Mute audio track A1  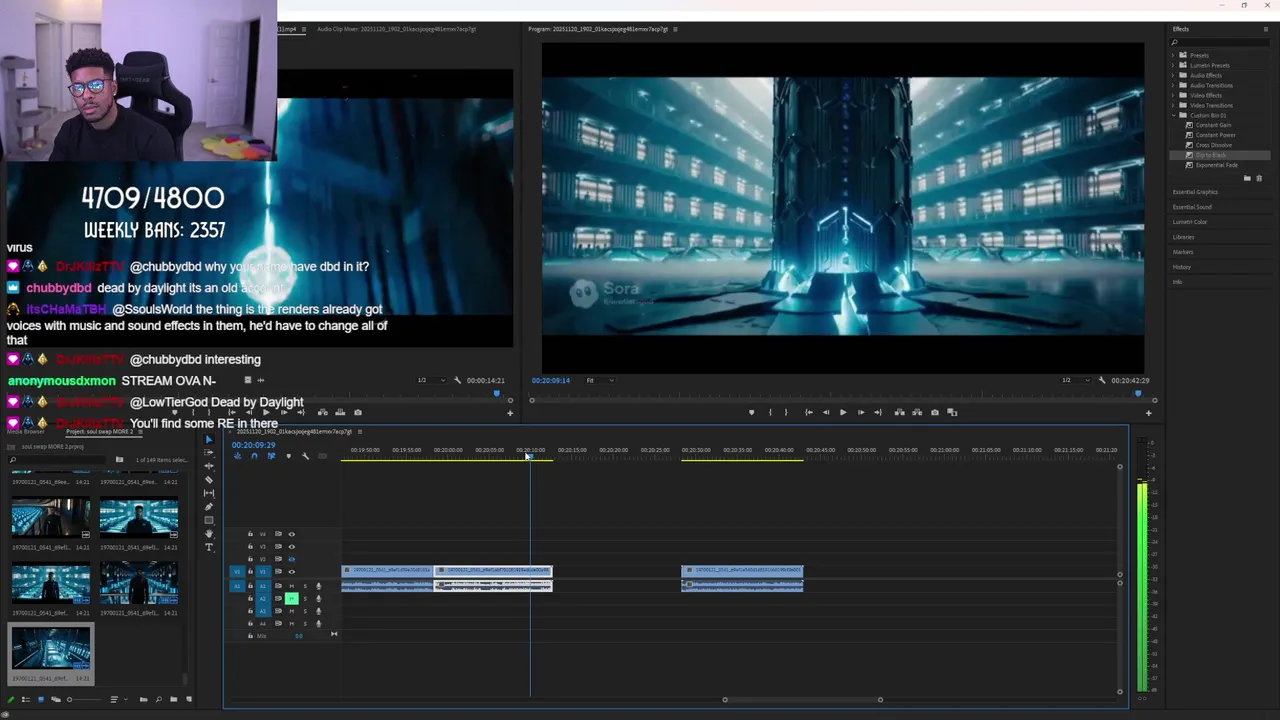[x=291, y=586]
